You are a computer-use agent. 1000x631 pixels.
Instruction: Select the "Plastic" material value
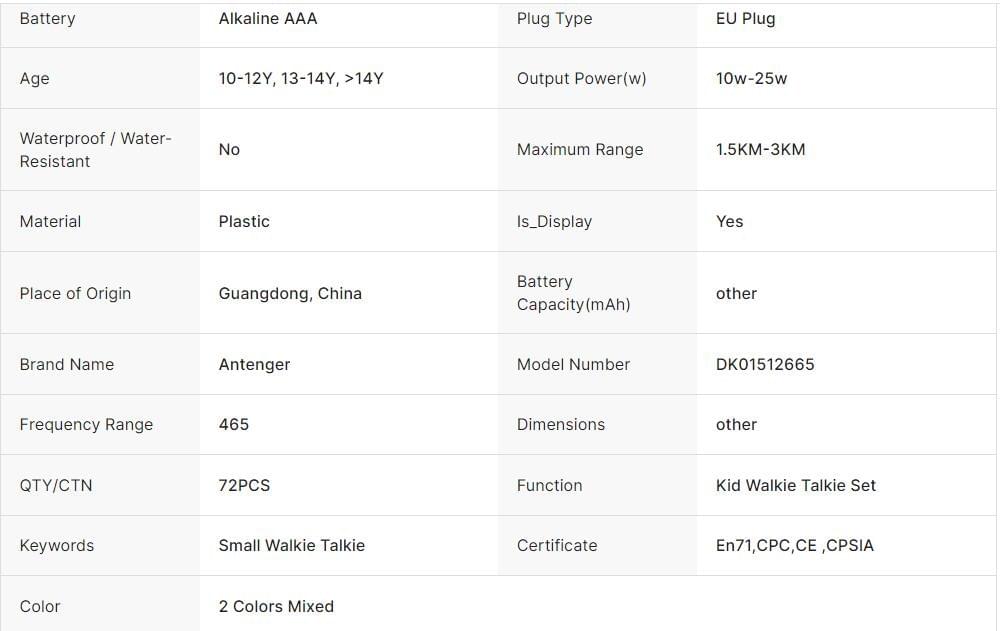pos(244,222)
